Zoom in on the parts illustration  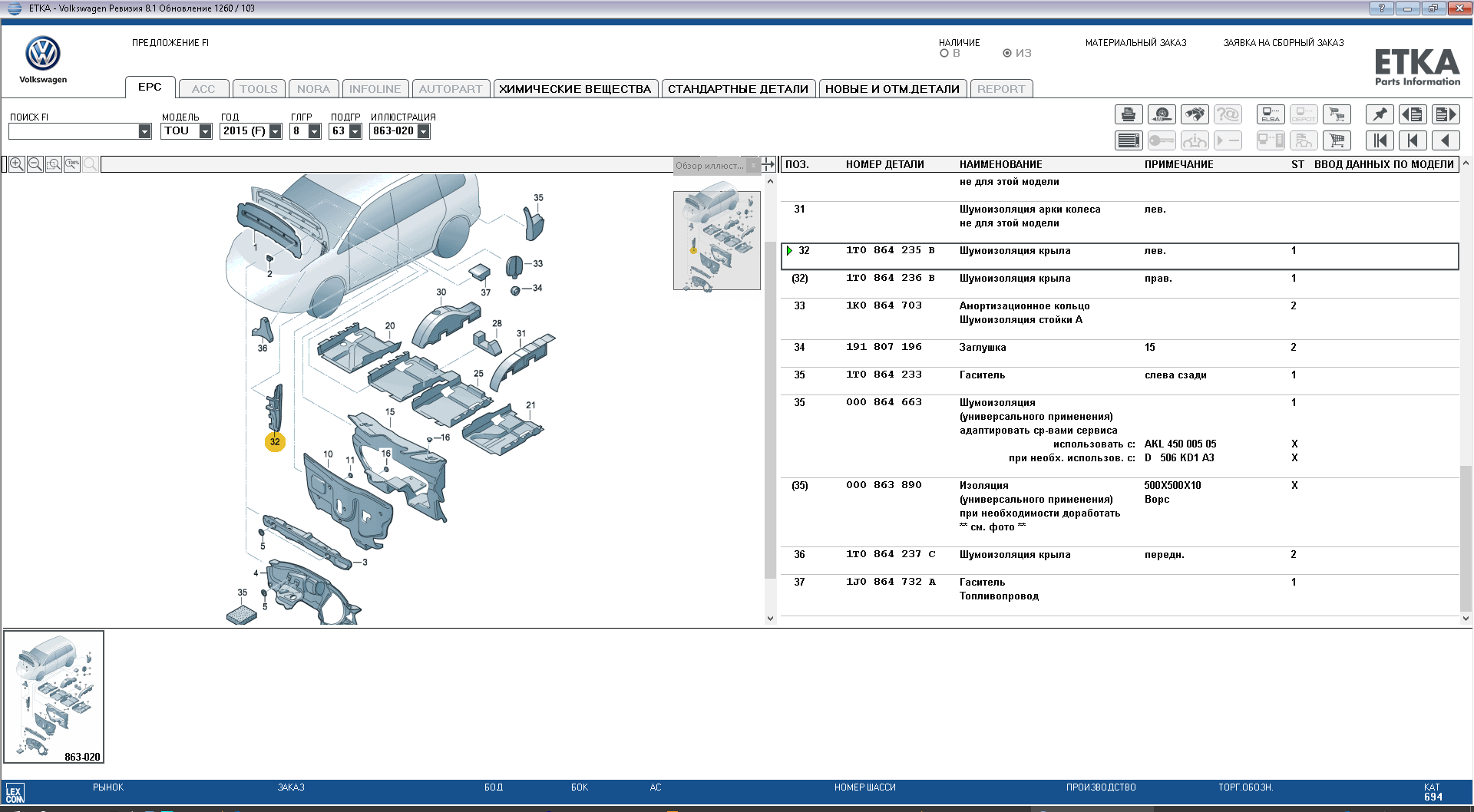[17, 164]
